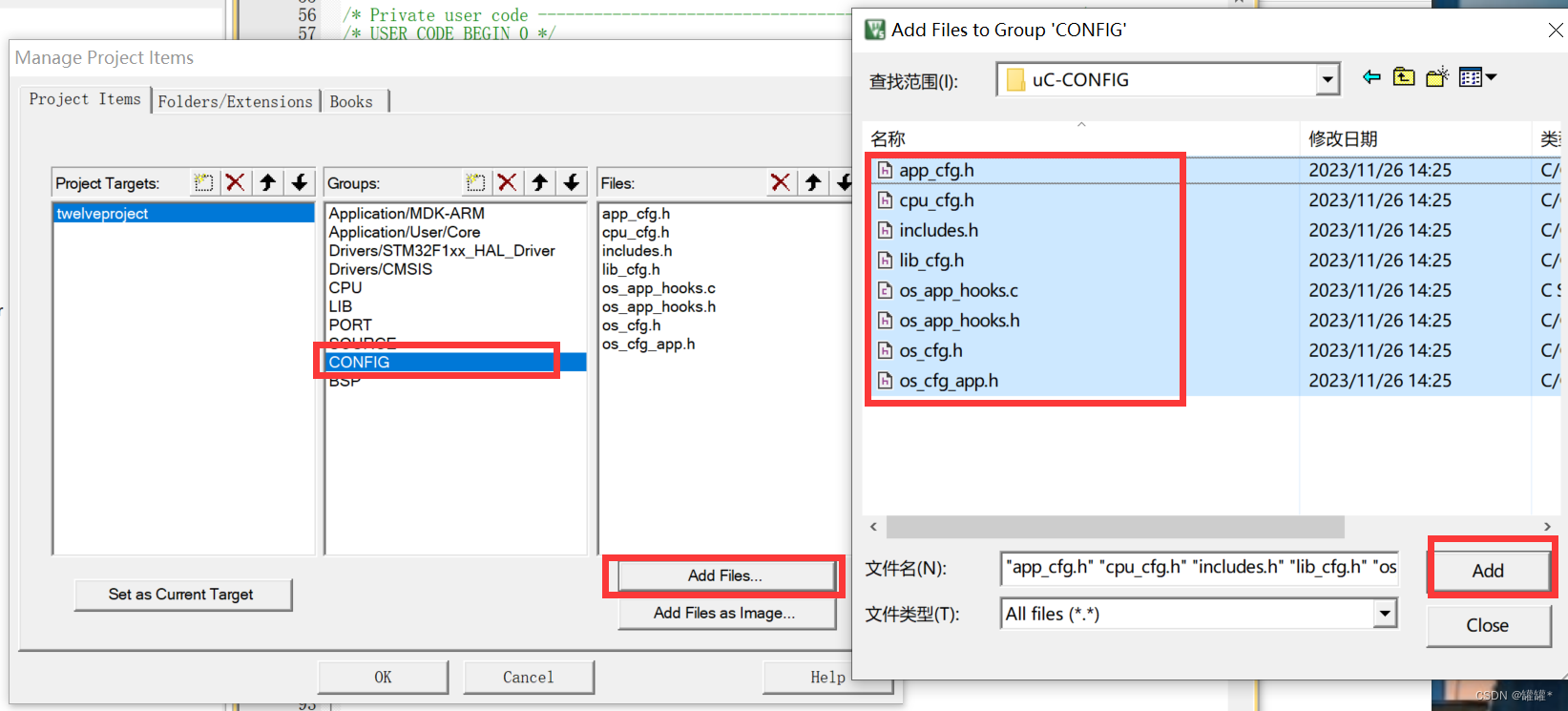
Task: Switch to Books tab
Action: 351,101
